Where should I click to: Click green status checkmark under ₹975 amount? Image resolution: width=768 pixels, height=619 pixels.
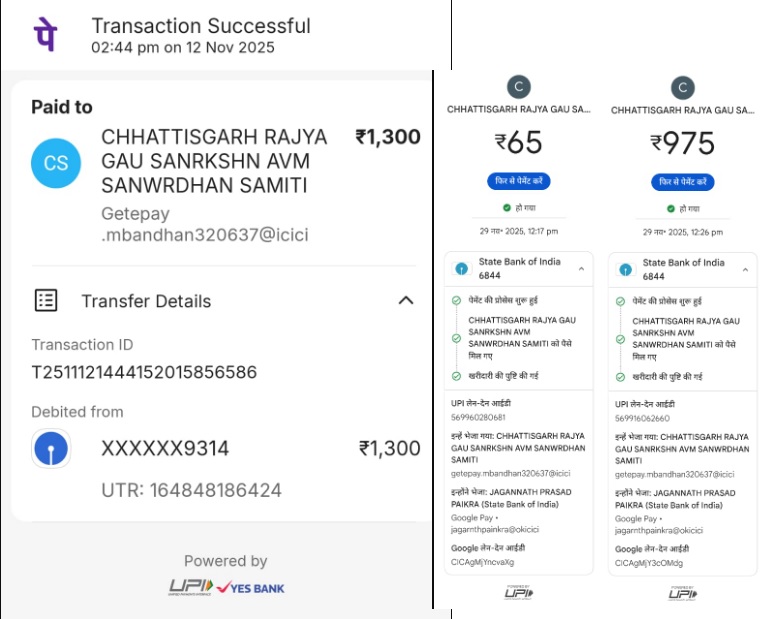point(671,208)
